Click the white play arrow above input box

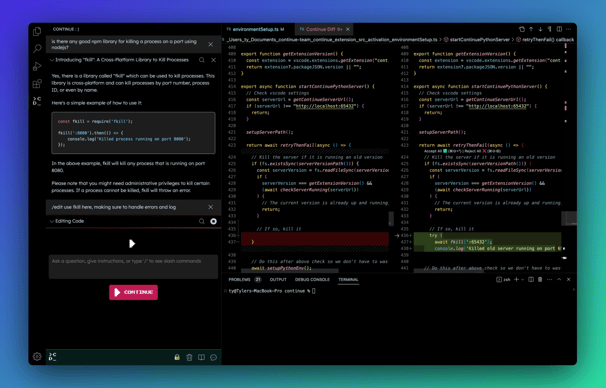click(x=132, y=243)
